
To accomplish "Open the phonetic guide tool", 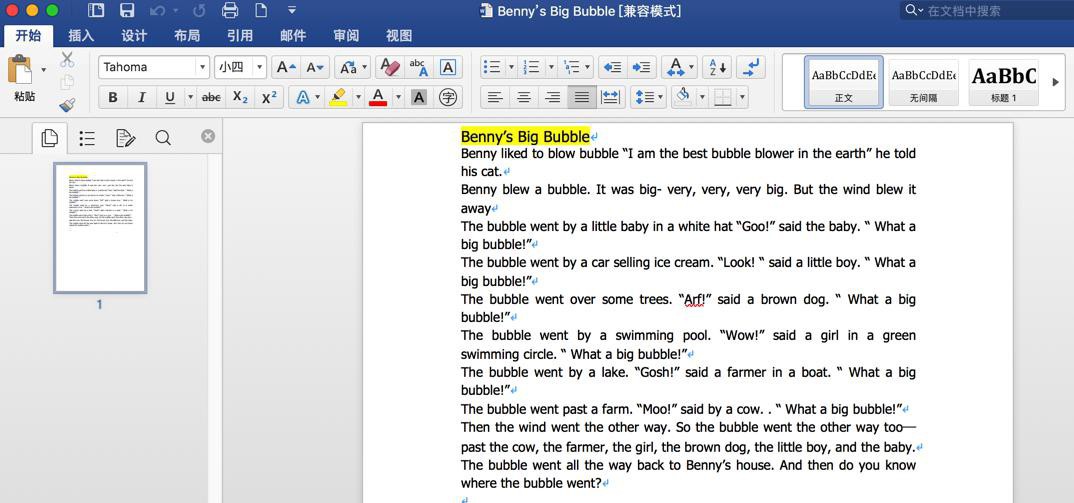I will [x=419, y=67].
